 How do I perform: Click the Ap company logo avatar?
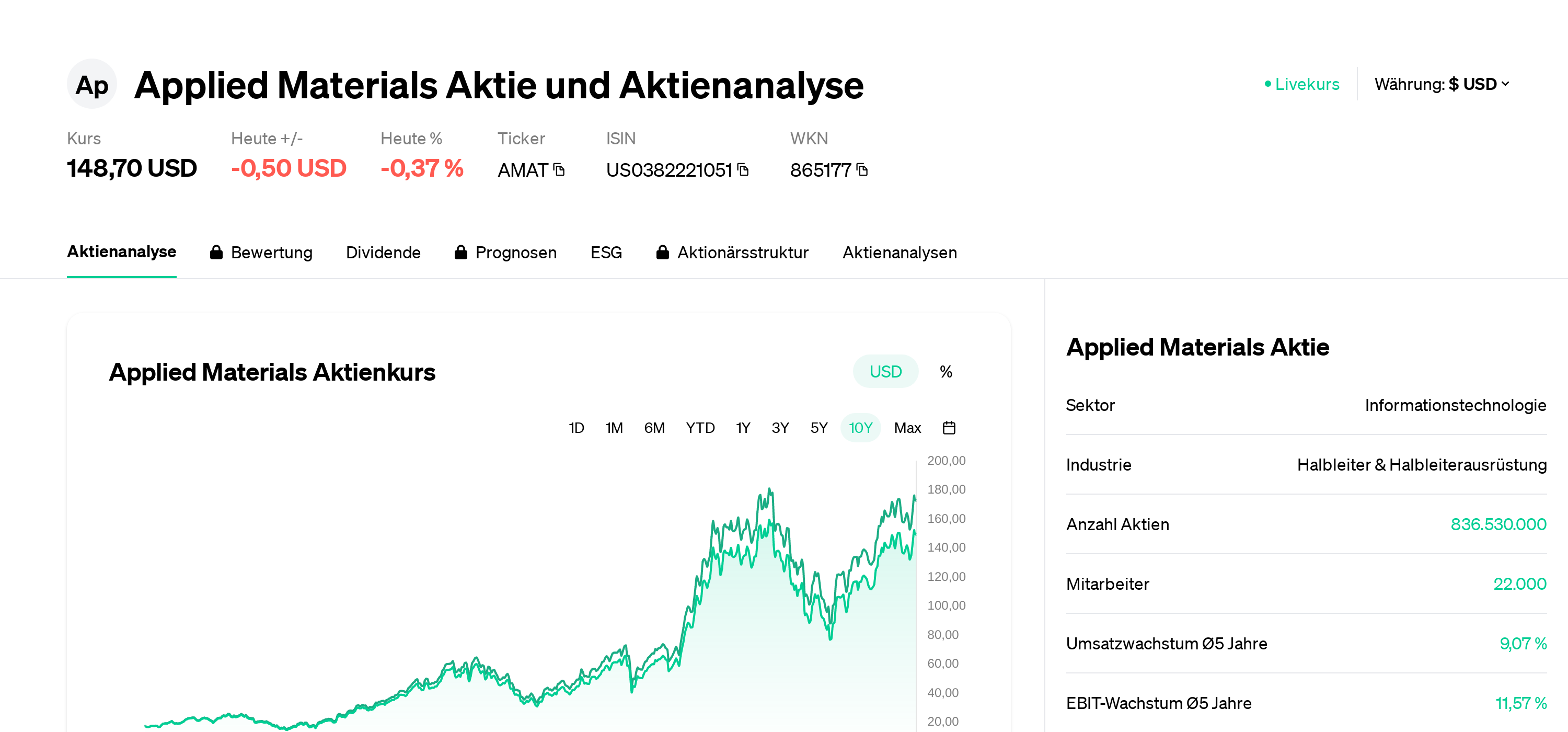[91, 85]
